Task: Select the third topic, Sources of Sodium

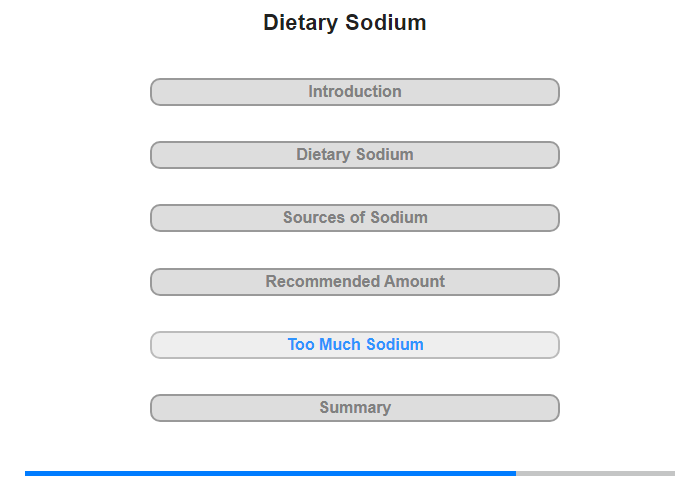Action: (355, 218)
